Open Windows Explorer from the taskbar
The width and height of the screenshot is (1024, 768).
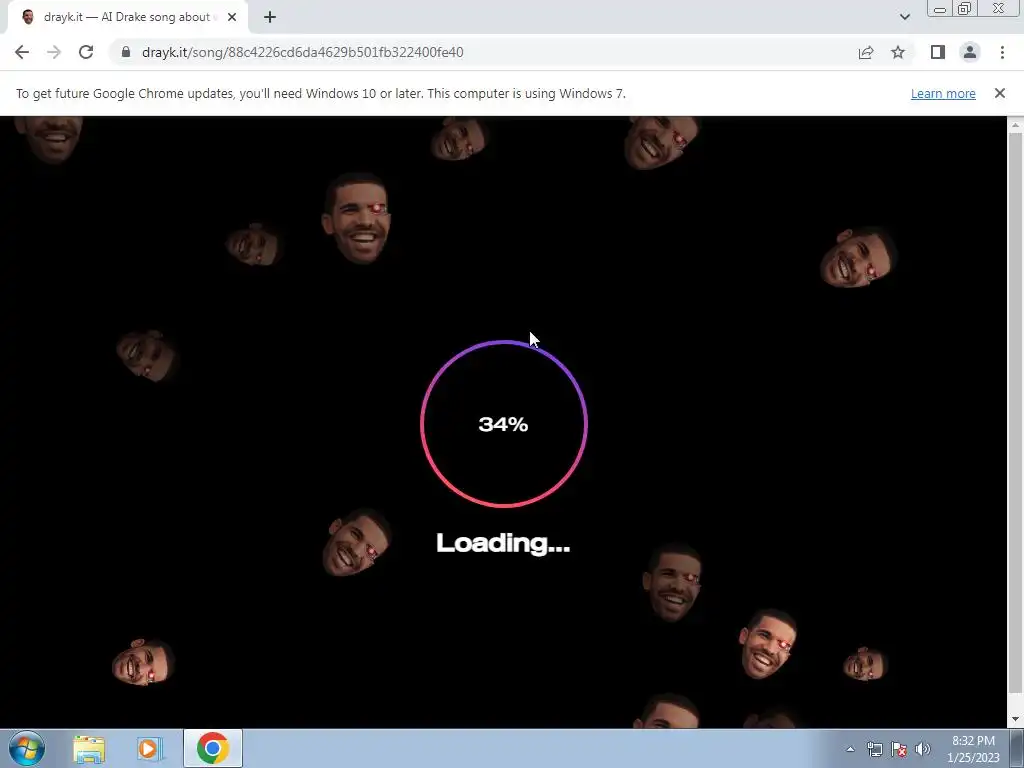(89, 749)
